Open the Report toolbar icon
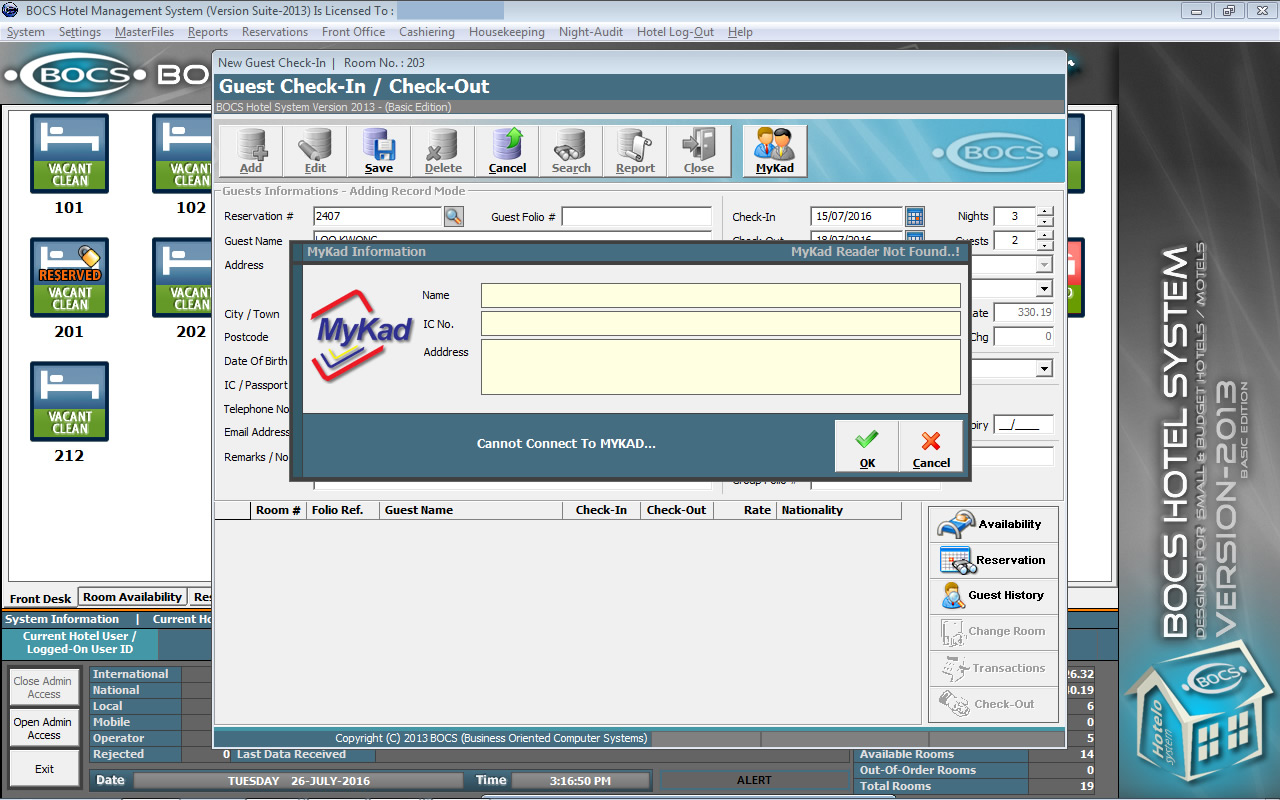 pyautogui.click(x=635, y=152)
